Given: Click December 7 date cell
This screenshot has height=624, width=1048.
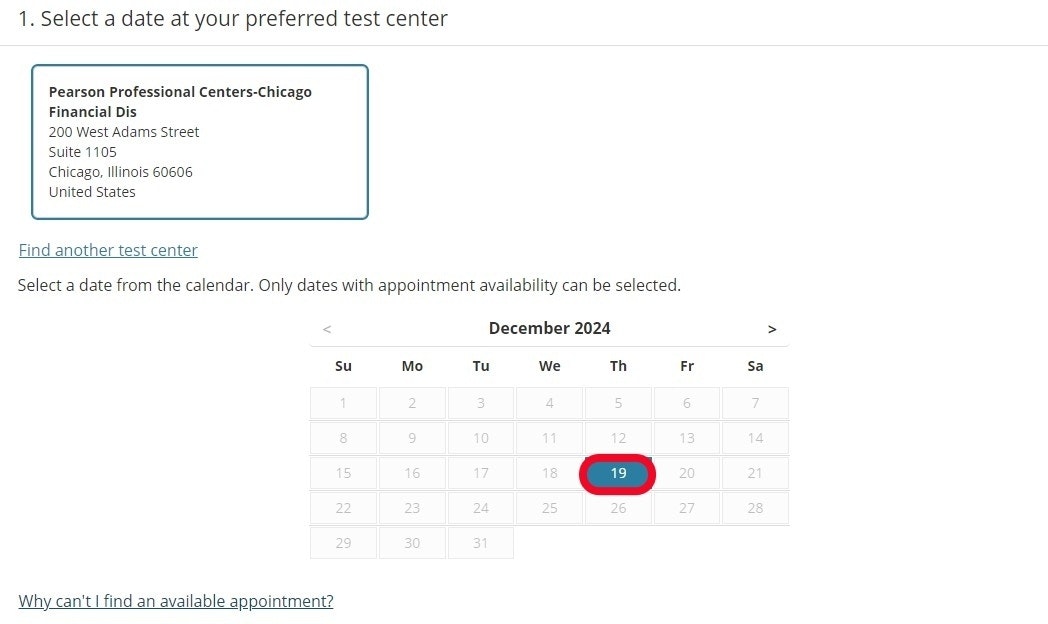Looking at the screenshot, I should 755,403.
